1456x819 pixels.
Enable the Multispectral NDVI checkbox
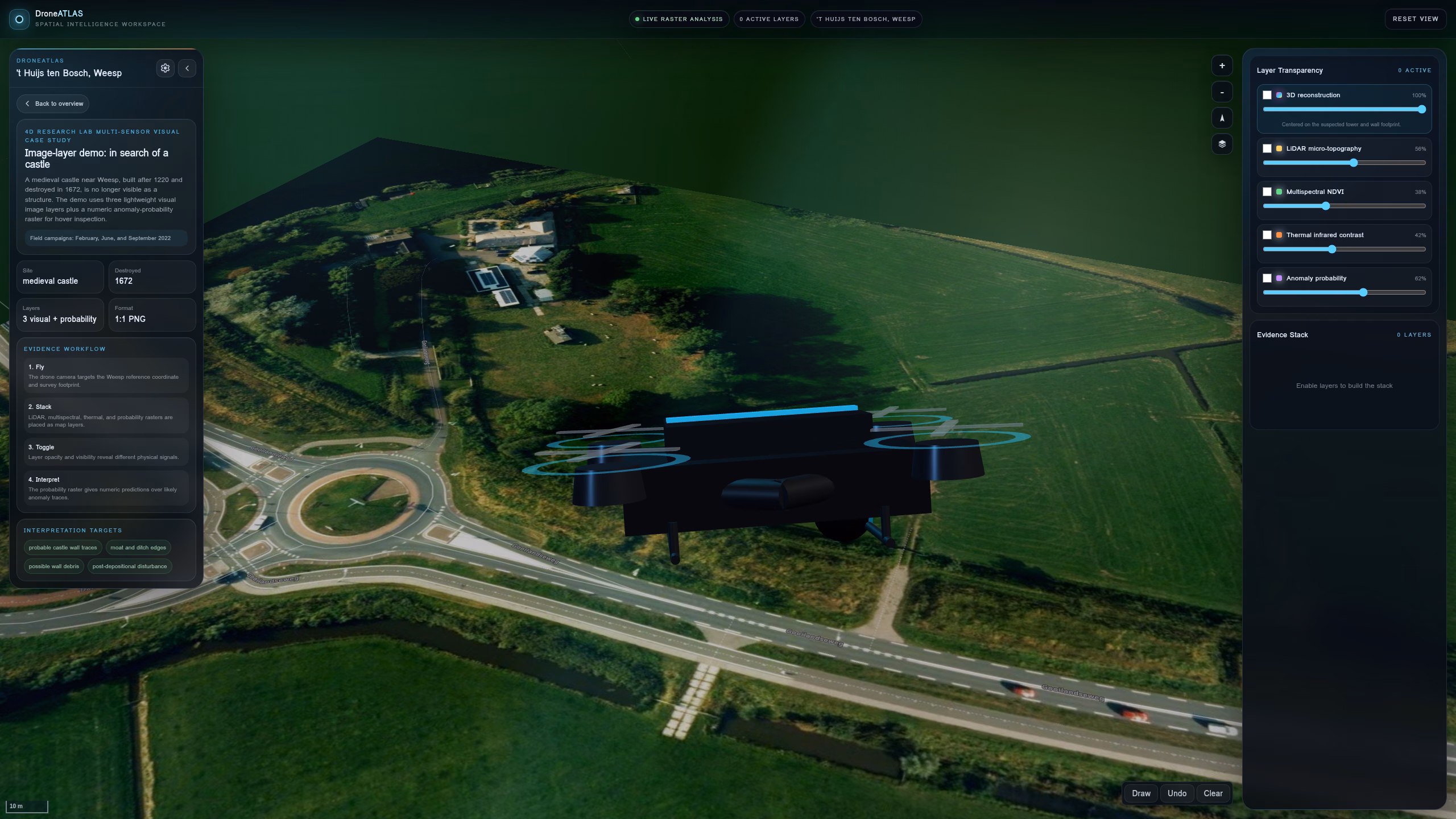1267,192
